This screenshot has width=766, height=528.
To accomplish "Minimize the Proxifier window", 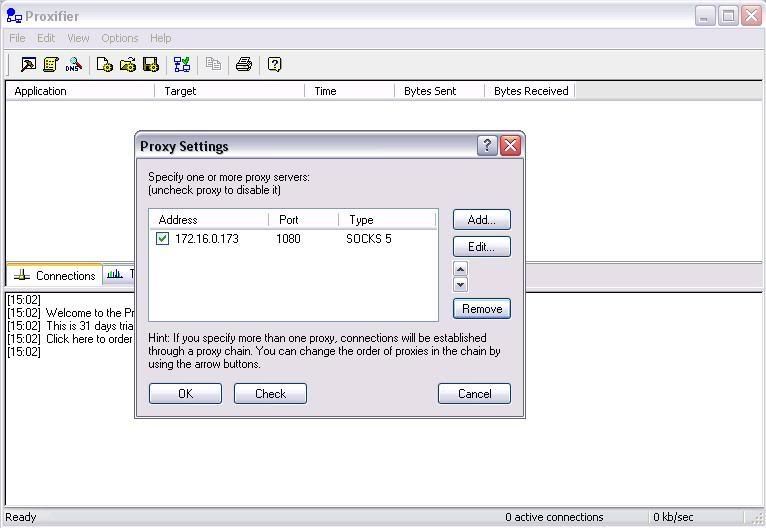I will coord(704,16).
